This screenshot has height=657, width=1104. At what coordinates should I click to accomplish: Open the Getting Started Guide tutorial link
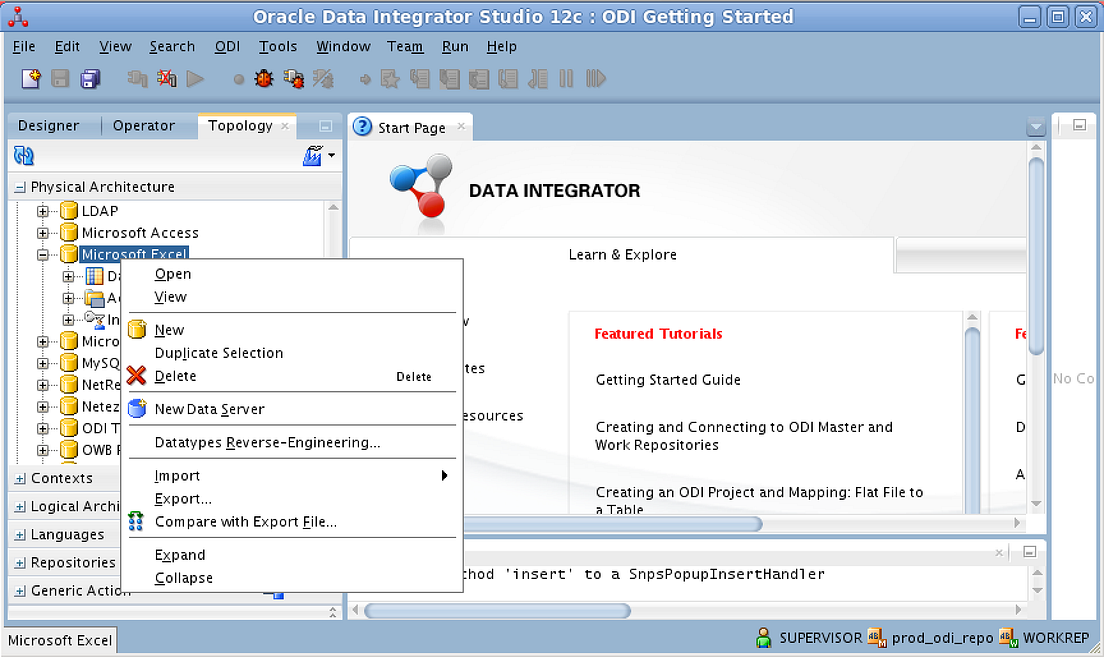pos(668,380)
